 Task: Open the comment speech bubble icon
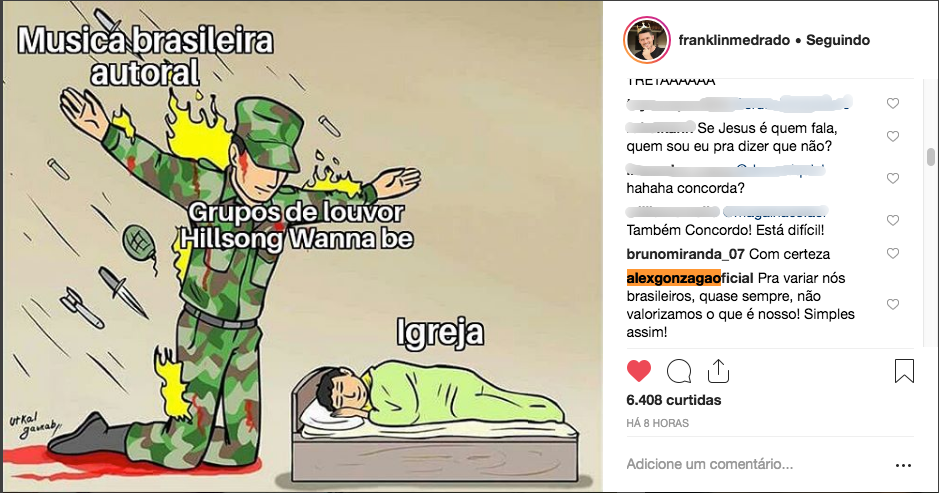(x=679, y=371)
